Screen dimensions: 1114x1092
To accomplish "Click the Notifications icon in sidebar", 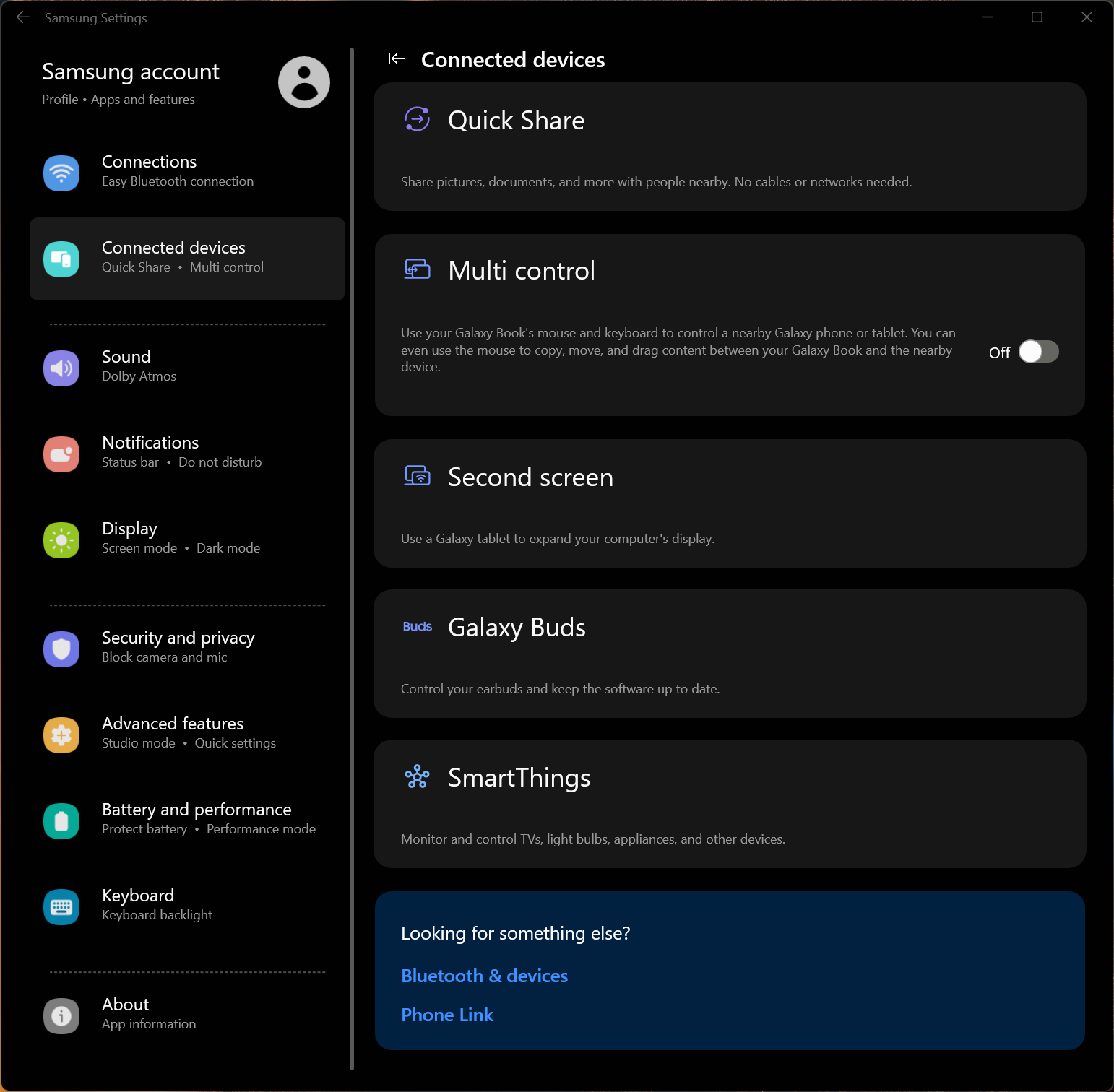I will [61, 454].
